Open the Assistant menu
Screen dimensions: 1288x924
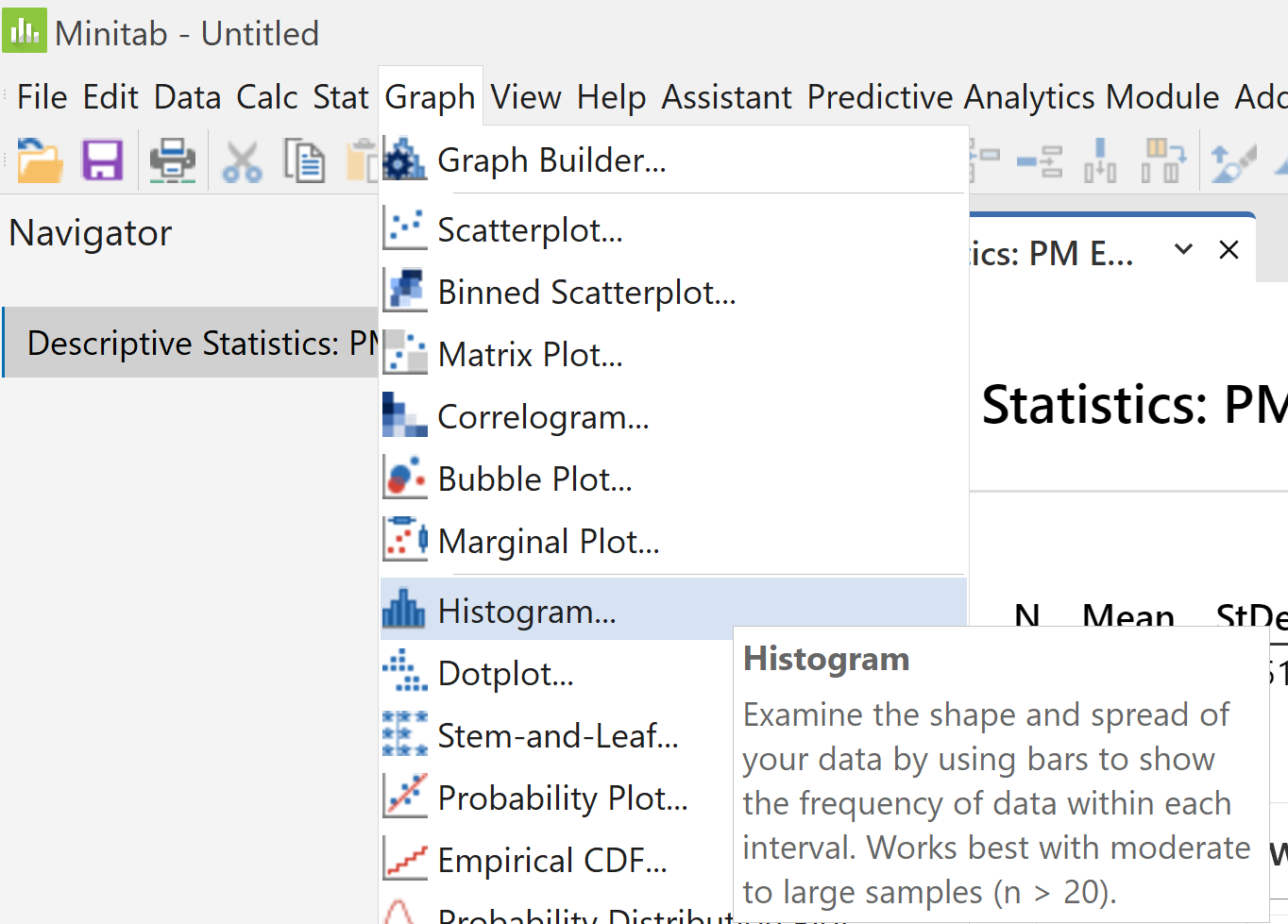coord(726,97)
